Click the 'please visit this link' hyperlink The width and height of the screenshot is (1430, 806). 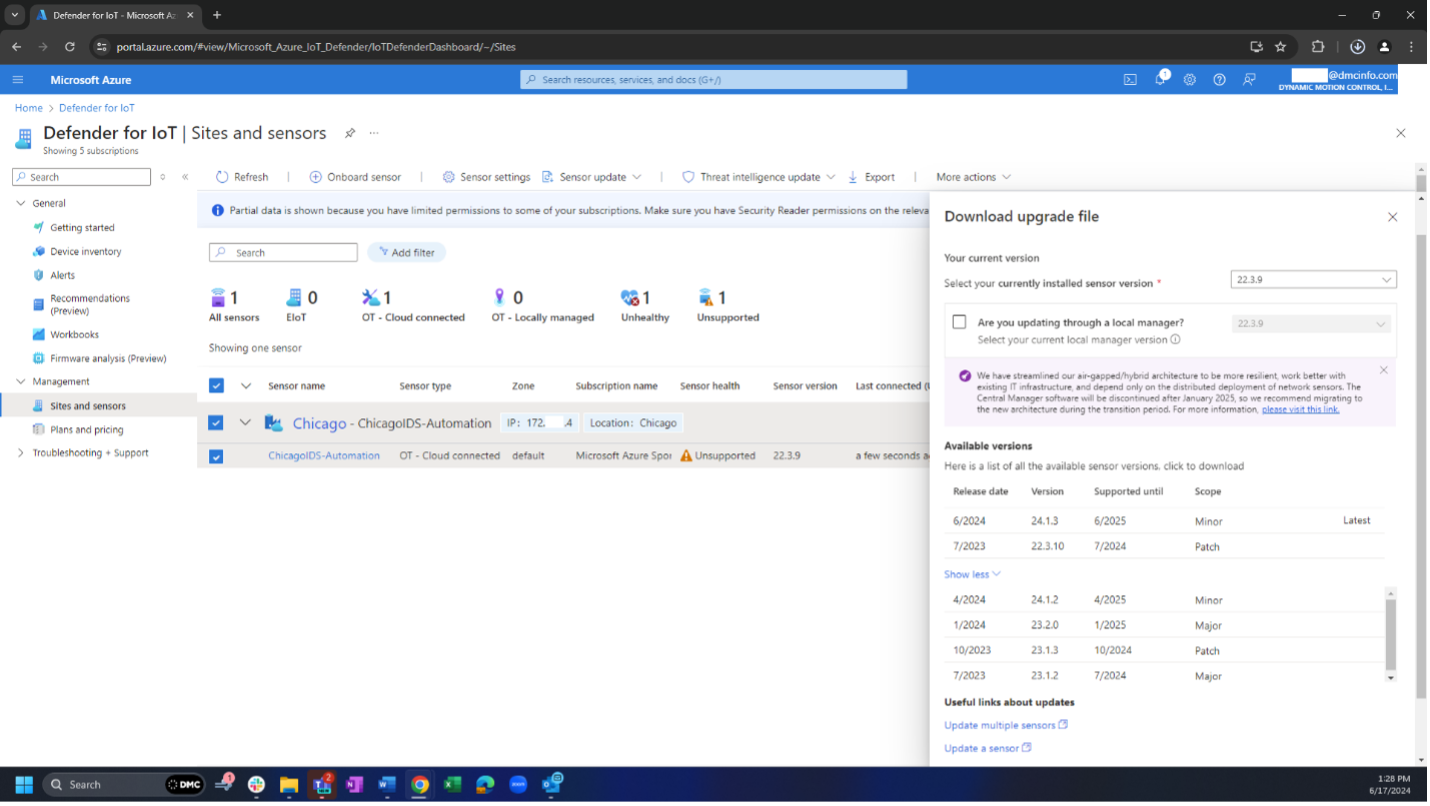[1300, 410]
